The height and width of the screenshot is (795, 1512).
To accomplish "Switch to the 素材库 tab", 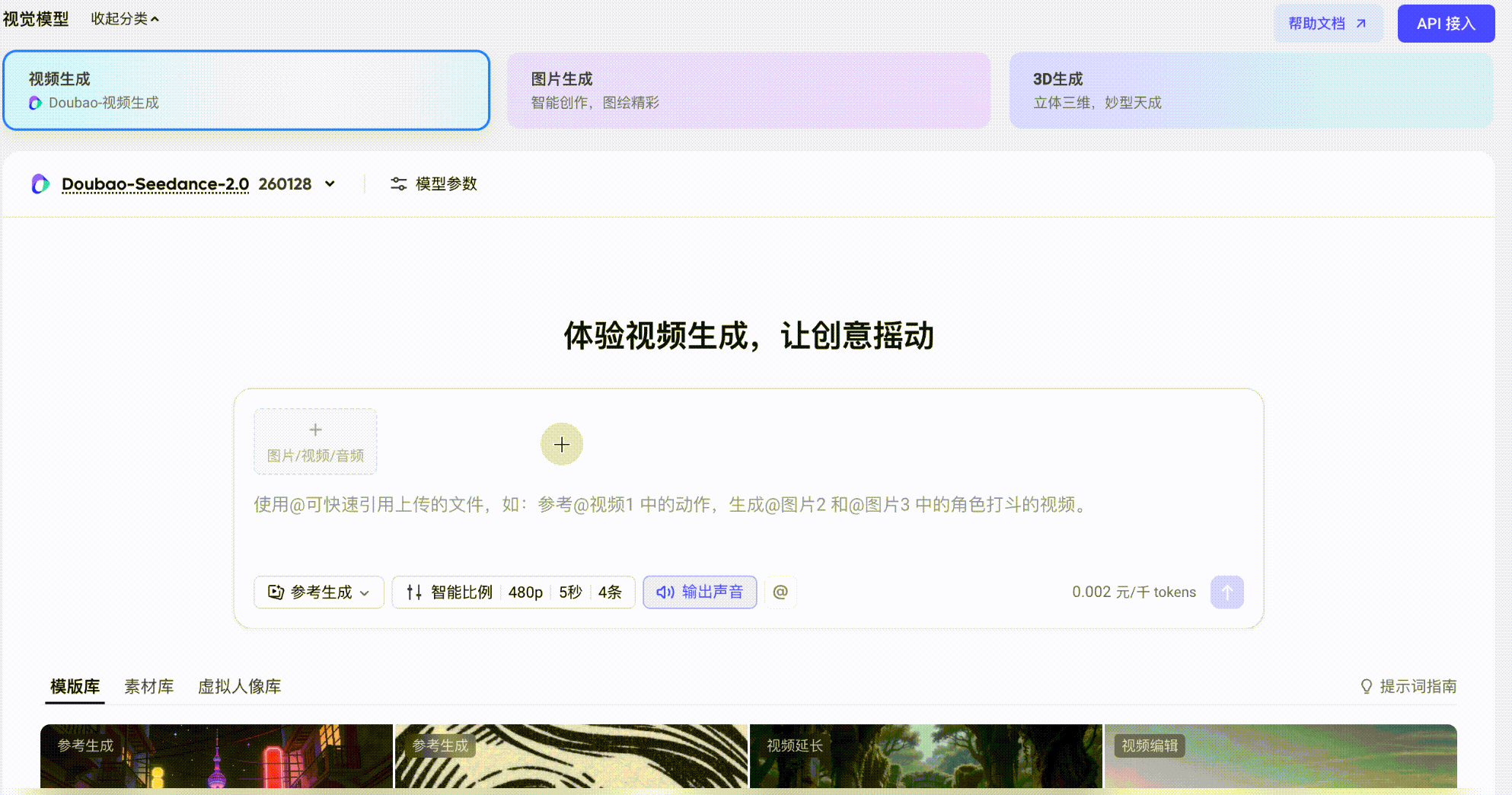I will (149, 686).
